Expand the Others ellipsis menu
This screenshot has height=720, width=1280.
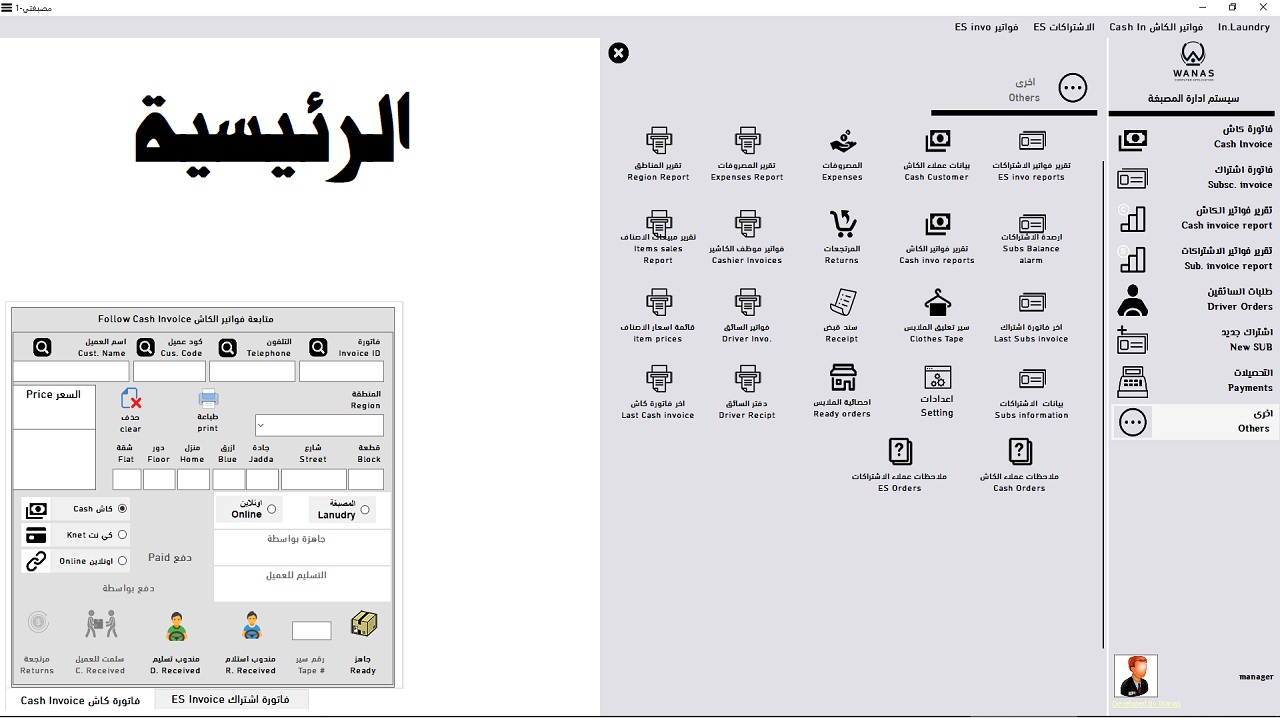pos(1072,88)
